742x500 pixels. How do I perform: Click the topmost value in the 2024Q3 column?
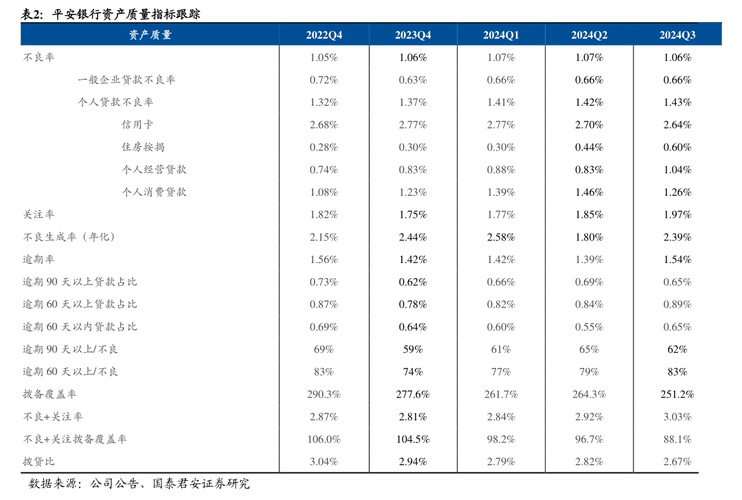tap(678, 282)
